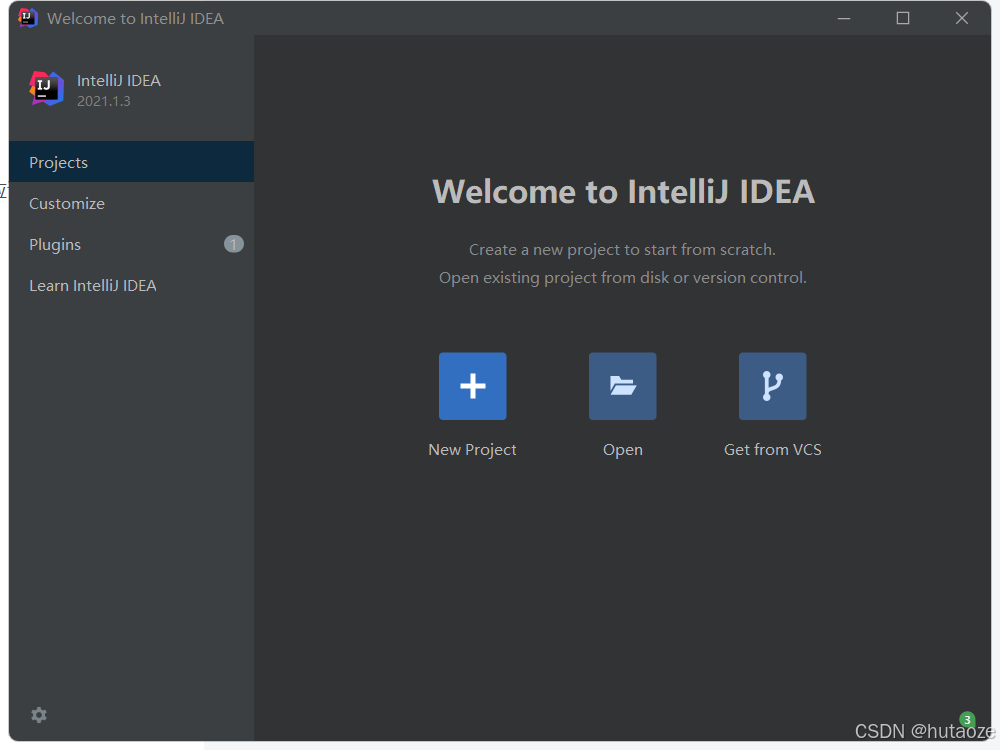Open the settings gear in the sidebar
The image size is (1000, 750).
point(39,715)
